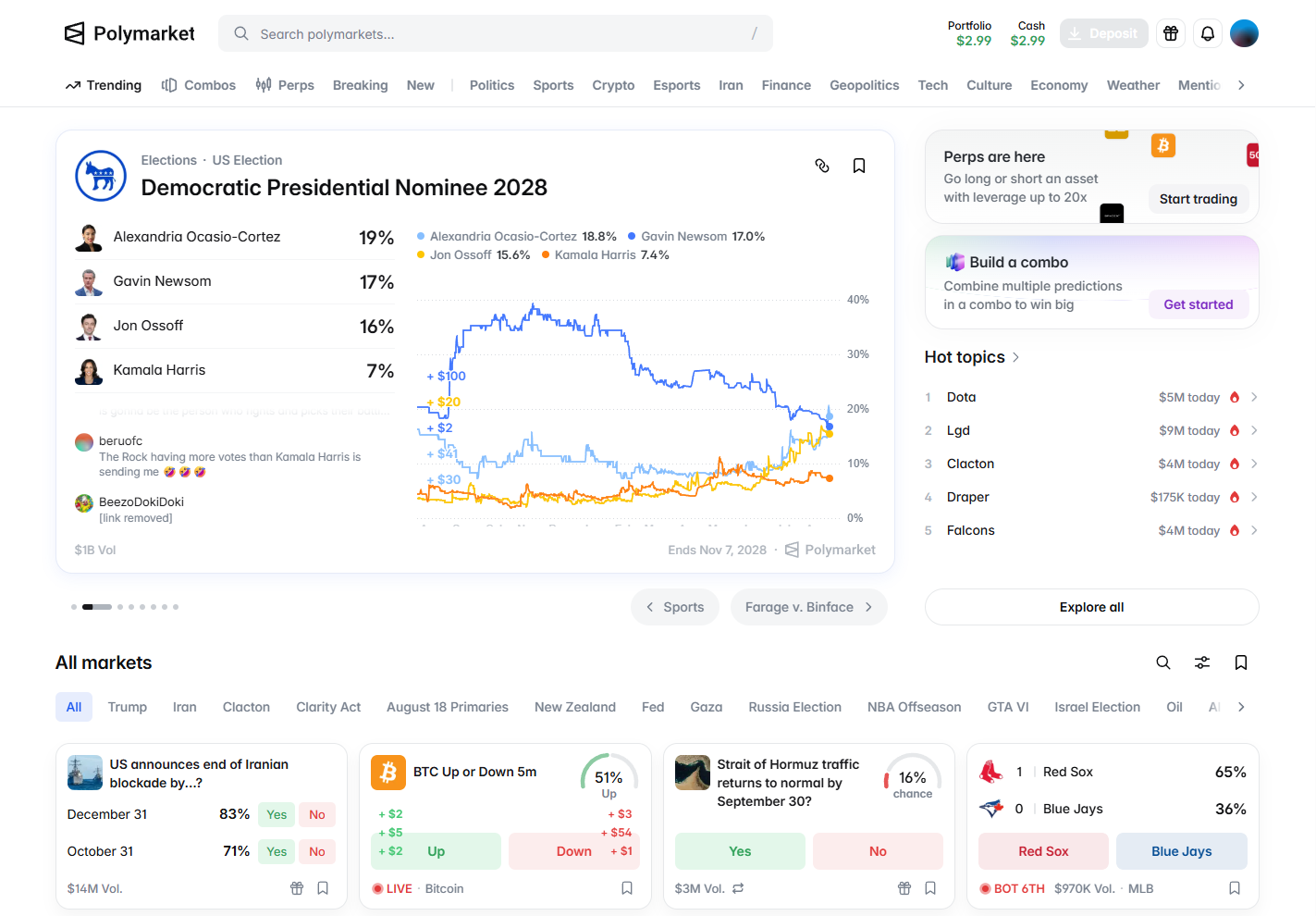Select the Clarity Act filter tab

click(328, 707)
